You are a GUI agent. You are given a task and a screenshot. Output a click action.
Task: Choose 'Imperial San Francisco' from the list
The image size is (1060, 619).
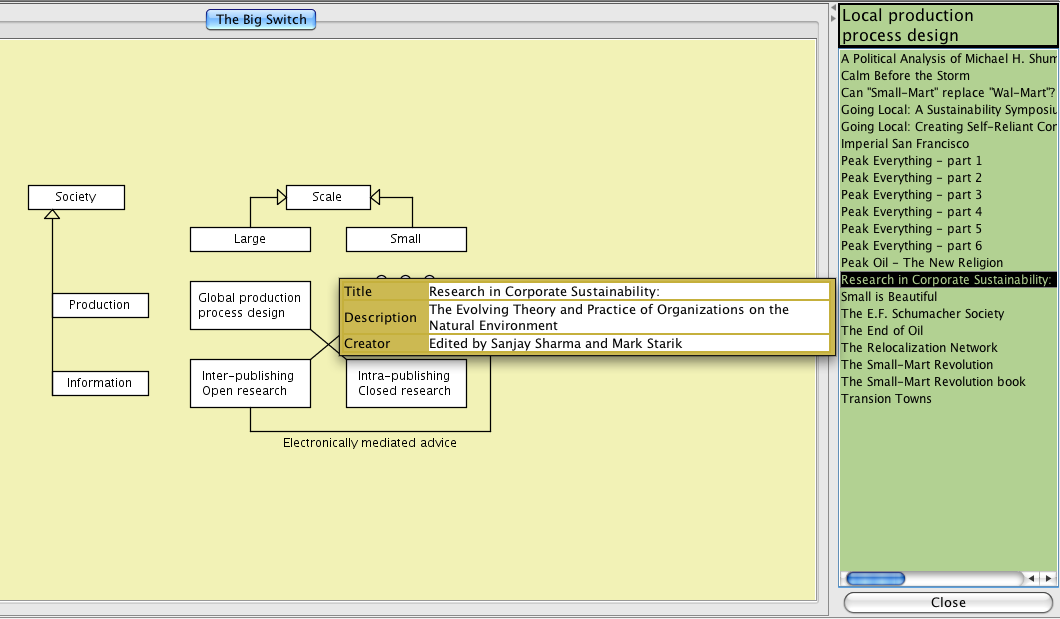pos(905,144)
